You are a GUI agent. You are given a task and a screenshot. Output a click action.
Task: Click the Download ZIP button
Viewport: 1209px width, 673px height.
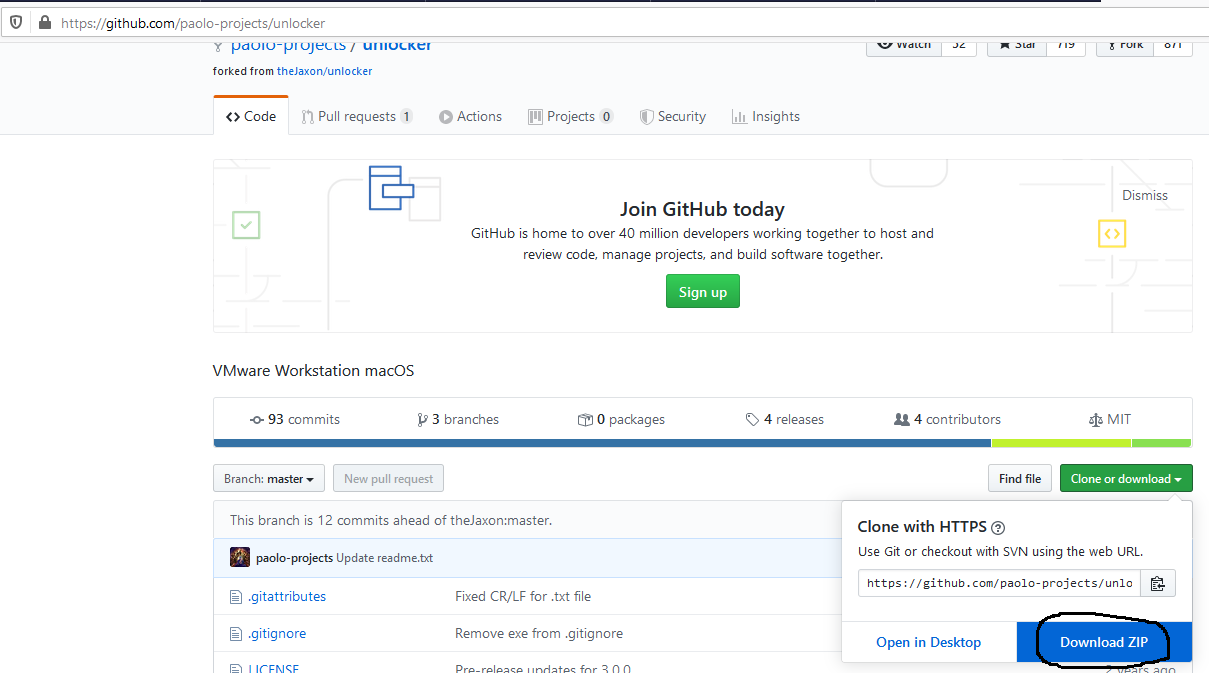[1104, 642]
